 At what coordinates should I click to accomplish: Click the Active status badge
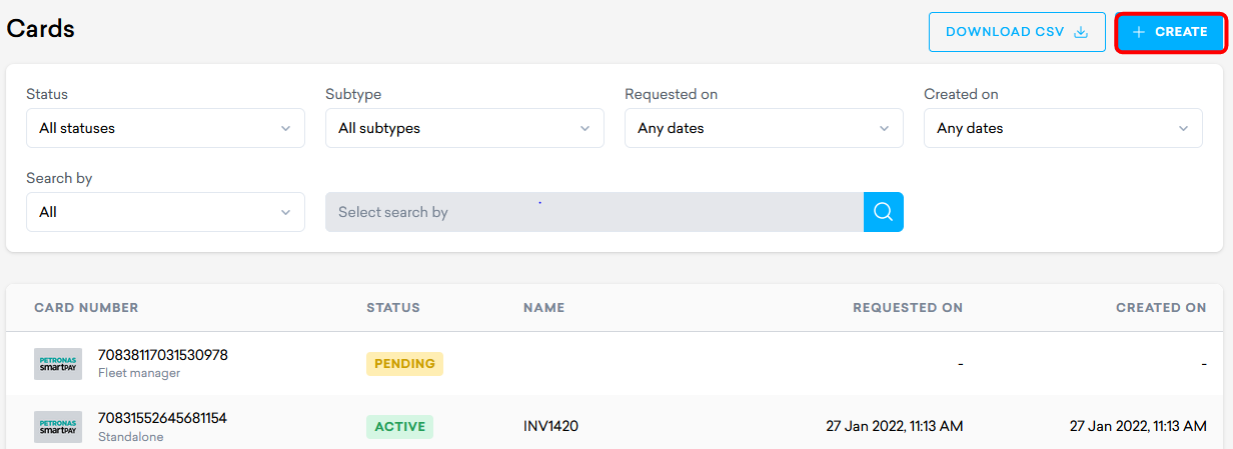click(399, 426)
